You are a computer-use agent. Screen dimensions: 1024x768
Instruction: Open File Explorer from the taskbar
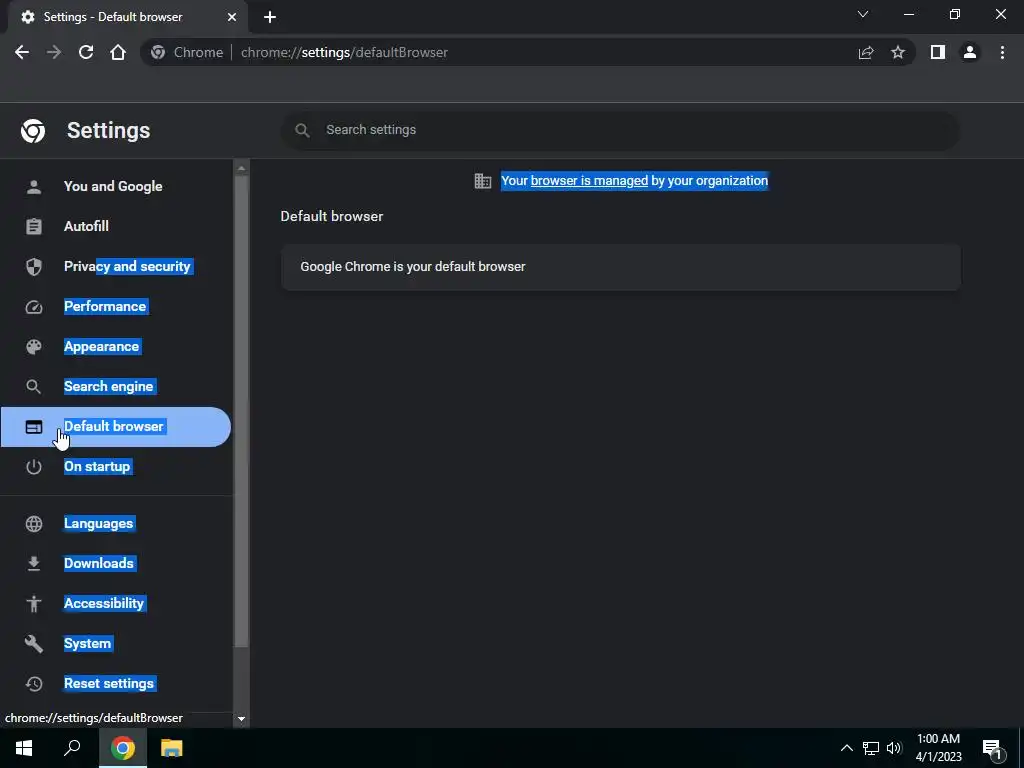pyautogui.click(x=172, y=748)
